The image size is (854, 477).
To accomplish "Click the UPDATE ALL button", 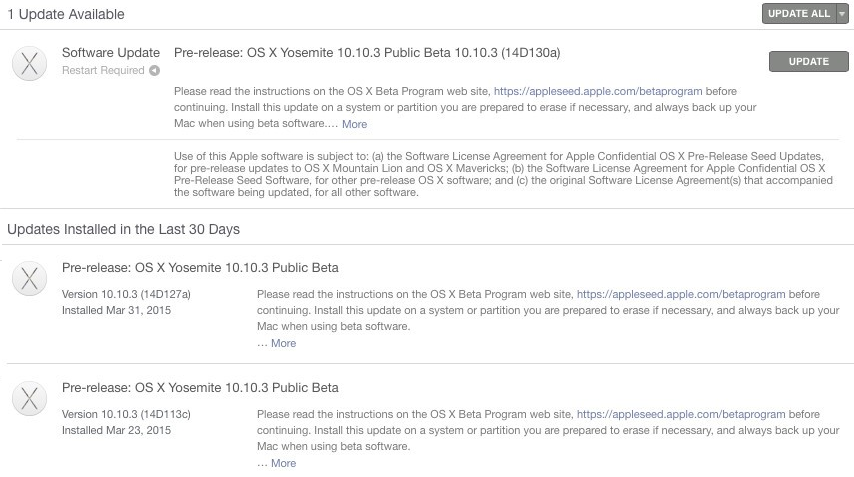I will (x=798, y=14).
